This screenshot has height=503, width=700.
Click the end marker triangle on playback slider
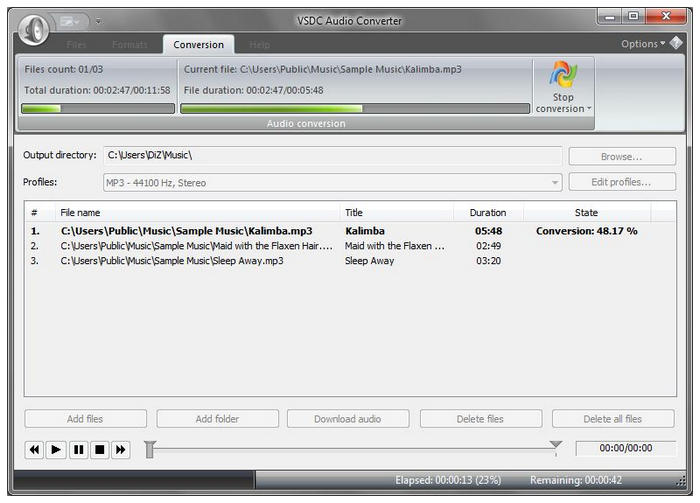pos(556,444)
